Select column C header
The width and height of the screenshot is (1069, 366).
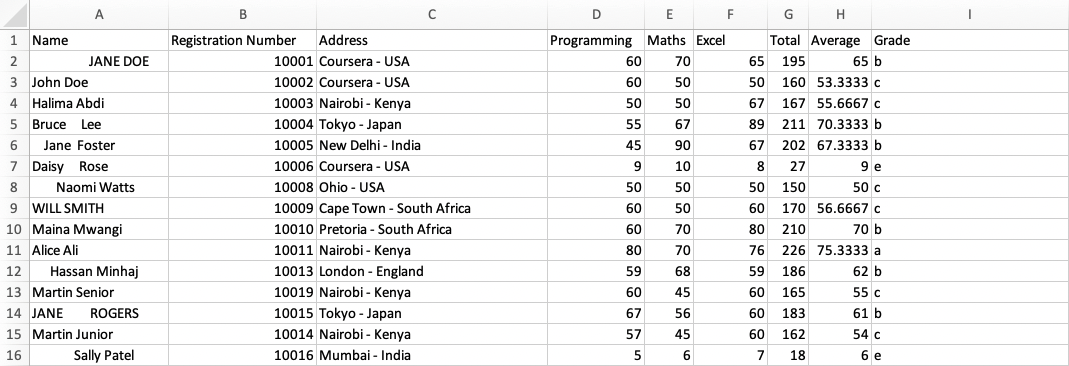tap(432, 14)
